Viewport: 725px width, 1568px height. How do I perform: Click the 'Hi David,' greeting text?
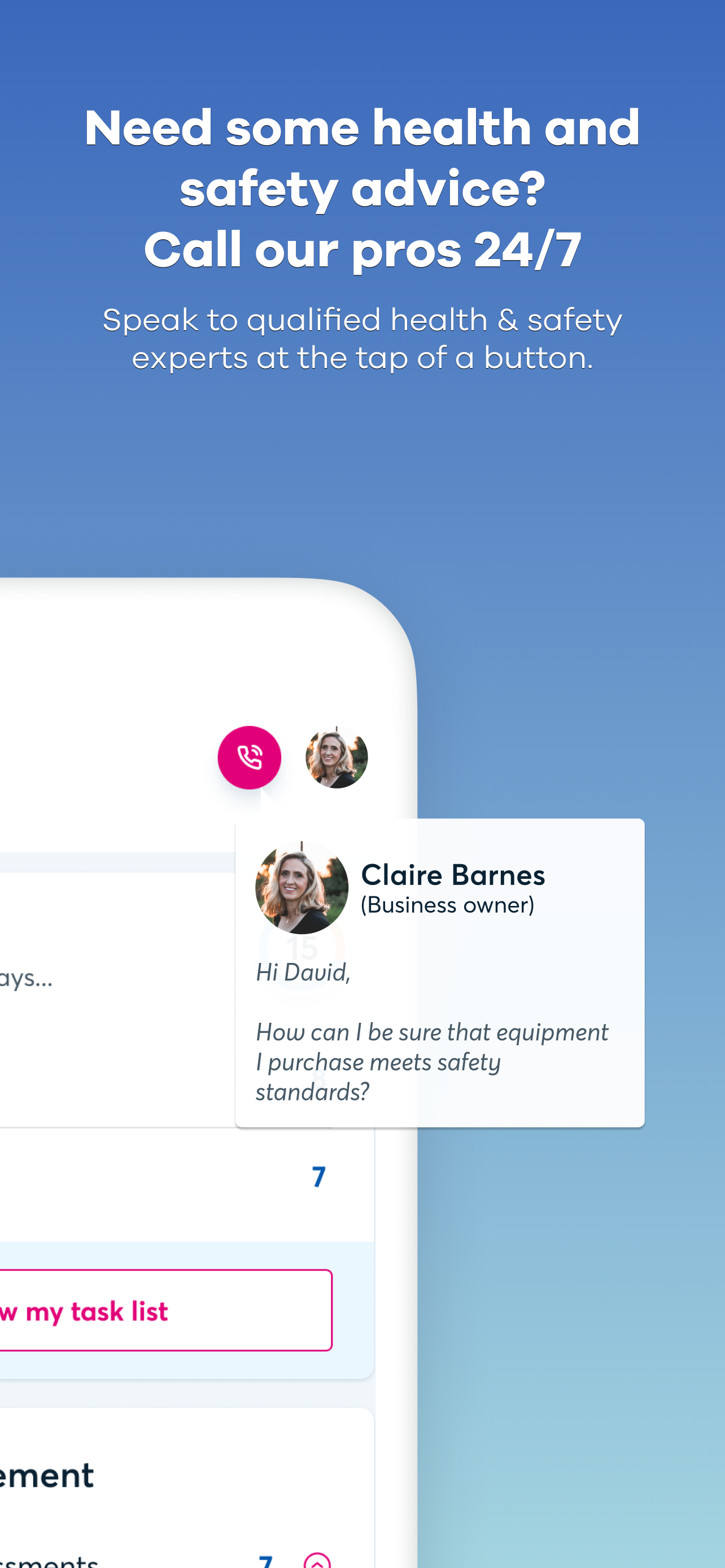click(x=303, y=972)
